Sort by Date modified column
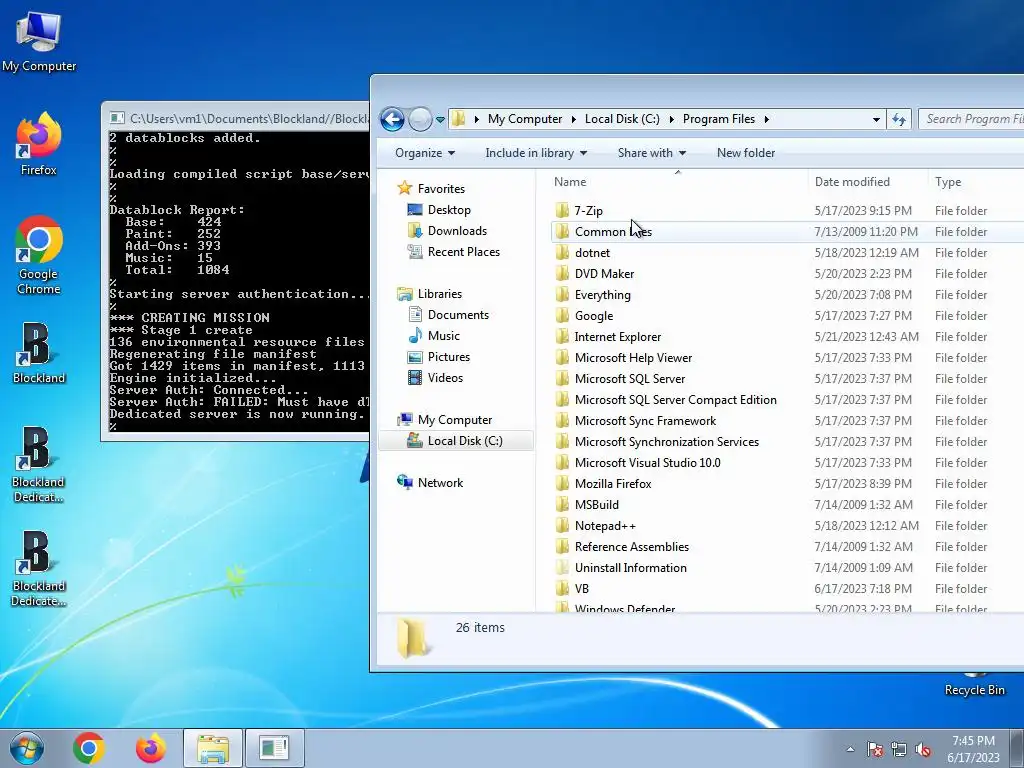 [867, 182]
